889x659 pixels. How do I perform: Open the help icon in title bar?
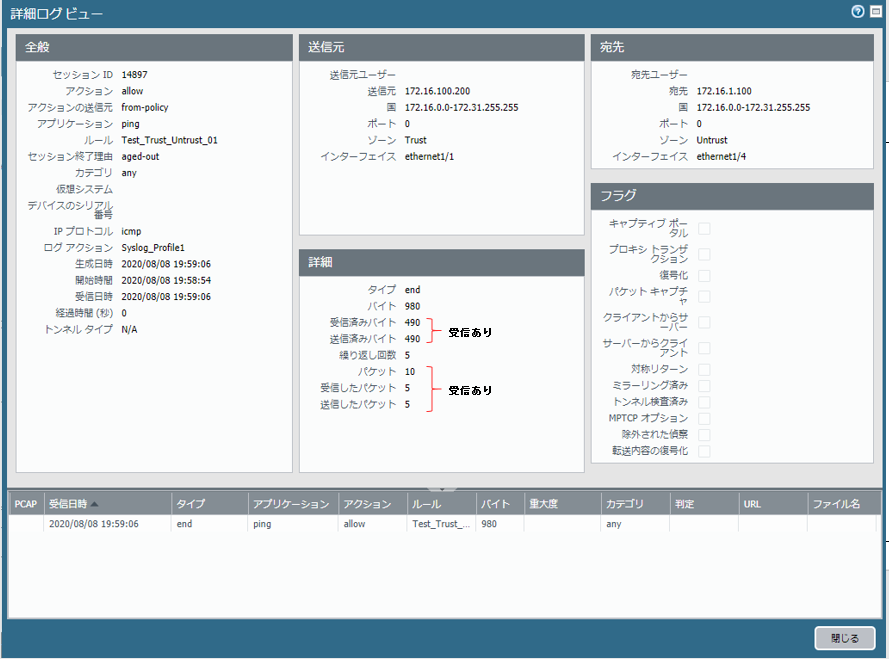tap(858, 11)
